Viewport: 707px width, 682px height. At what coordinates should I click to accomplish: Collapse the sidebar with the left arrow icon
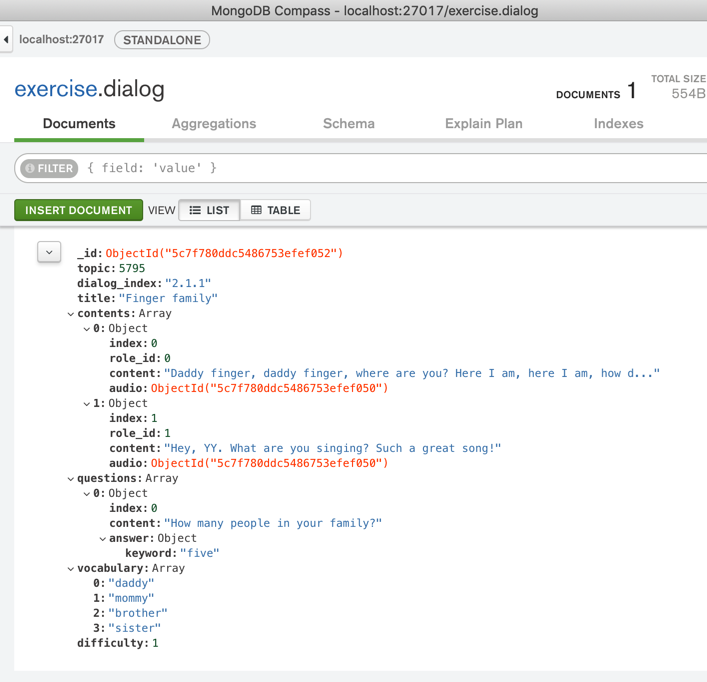click(x=6, y=40)
